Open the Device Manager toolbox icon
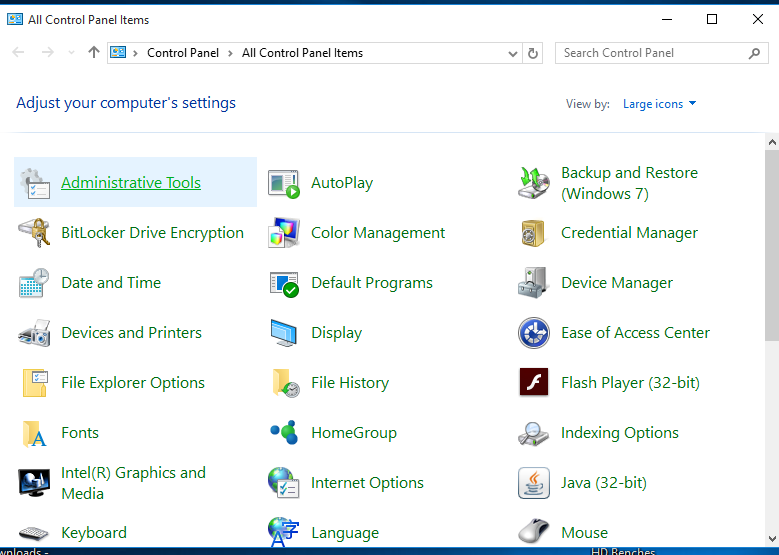 pos(534,283)
